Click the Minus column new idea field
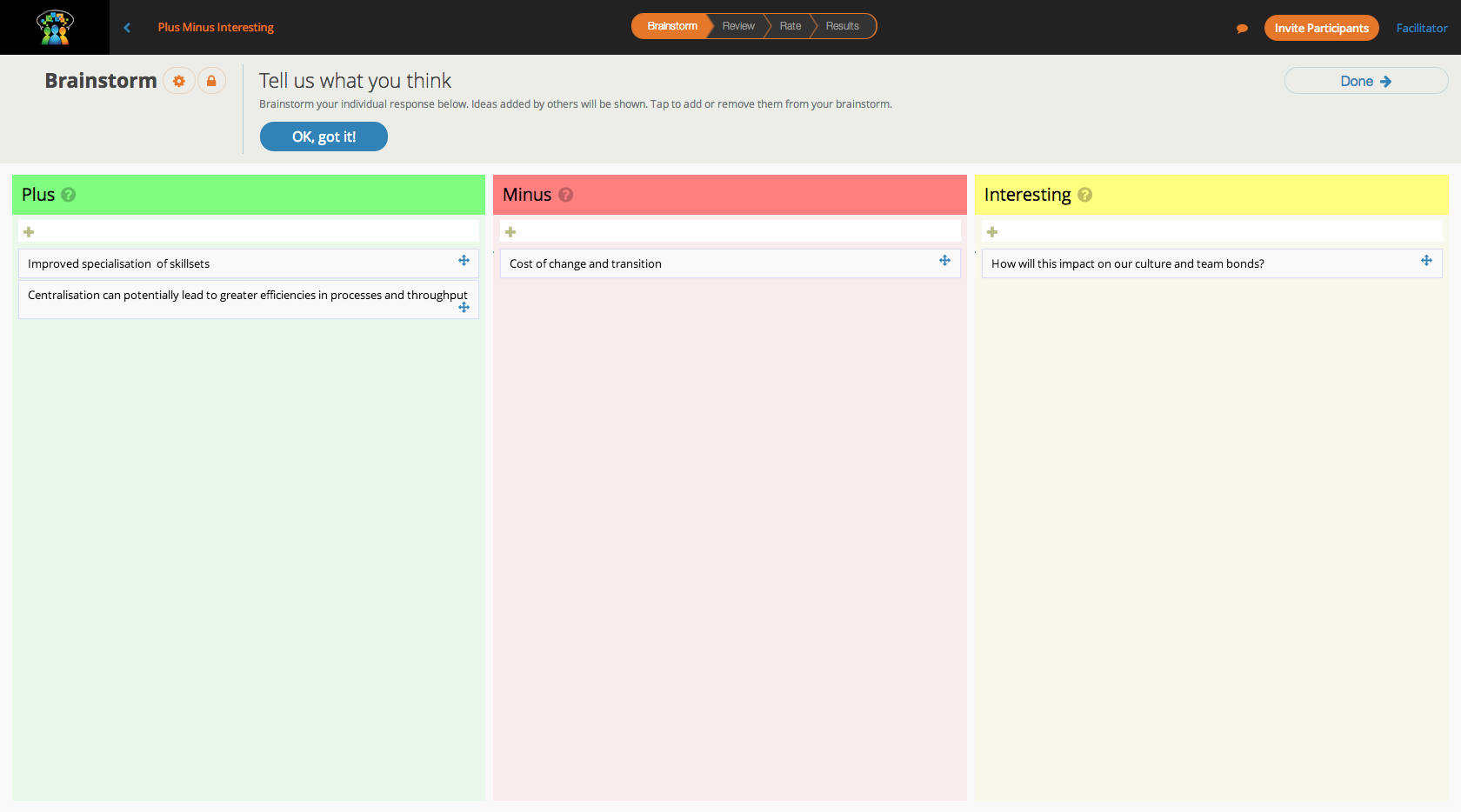The image size is (1461, 812). point(730,231)
